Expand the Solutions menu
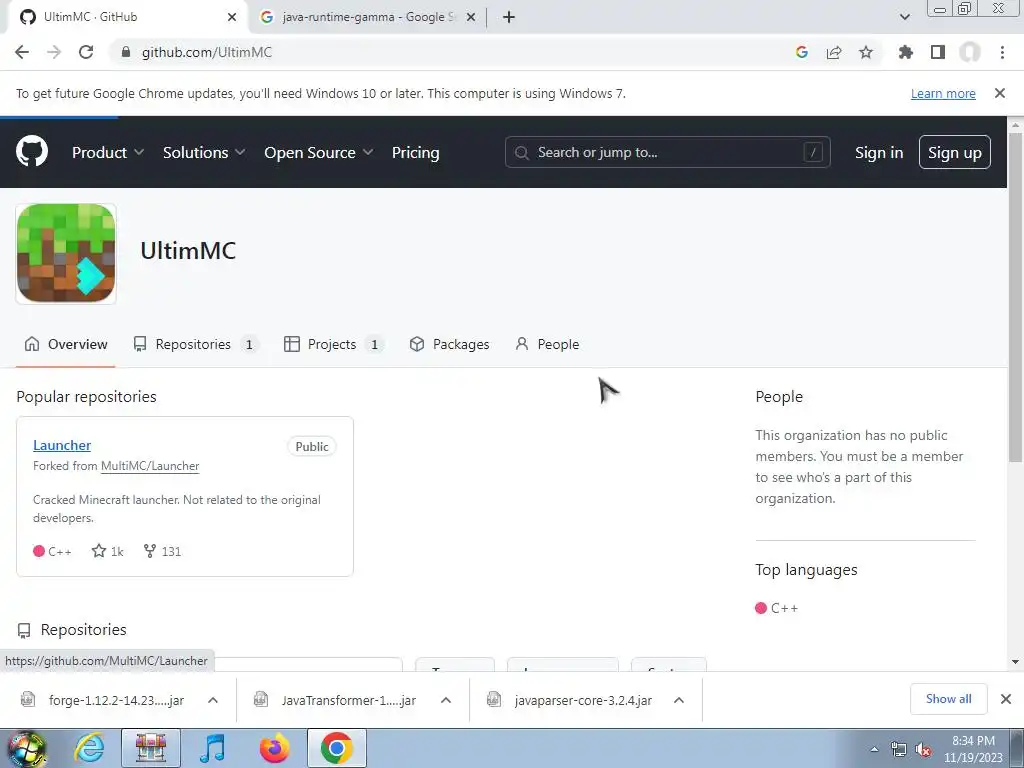Image resolution: width=1024 pixels, height=768 pixels. click(x=204, y=153)
